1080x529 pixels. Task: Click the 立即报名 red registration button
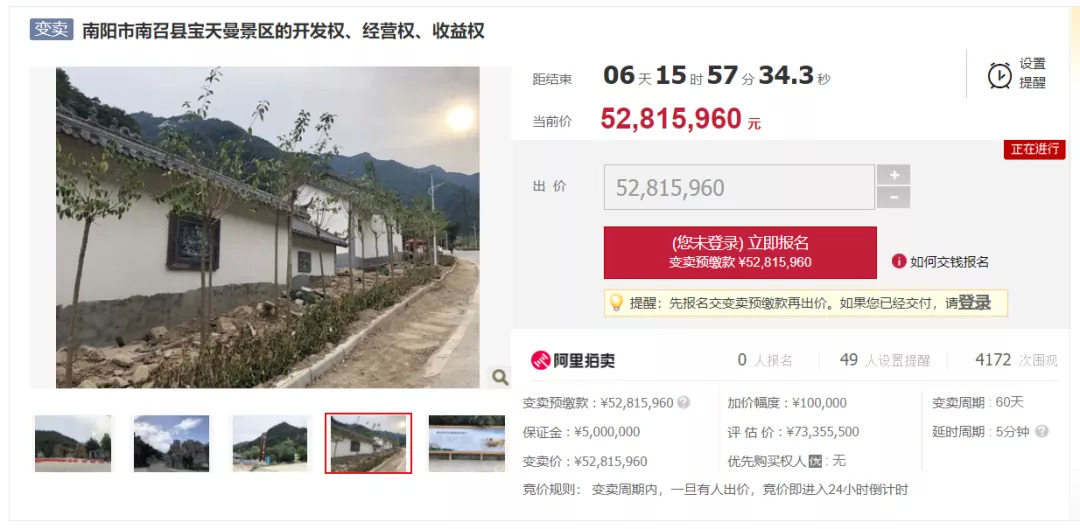(740, 252)
